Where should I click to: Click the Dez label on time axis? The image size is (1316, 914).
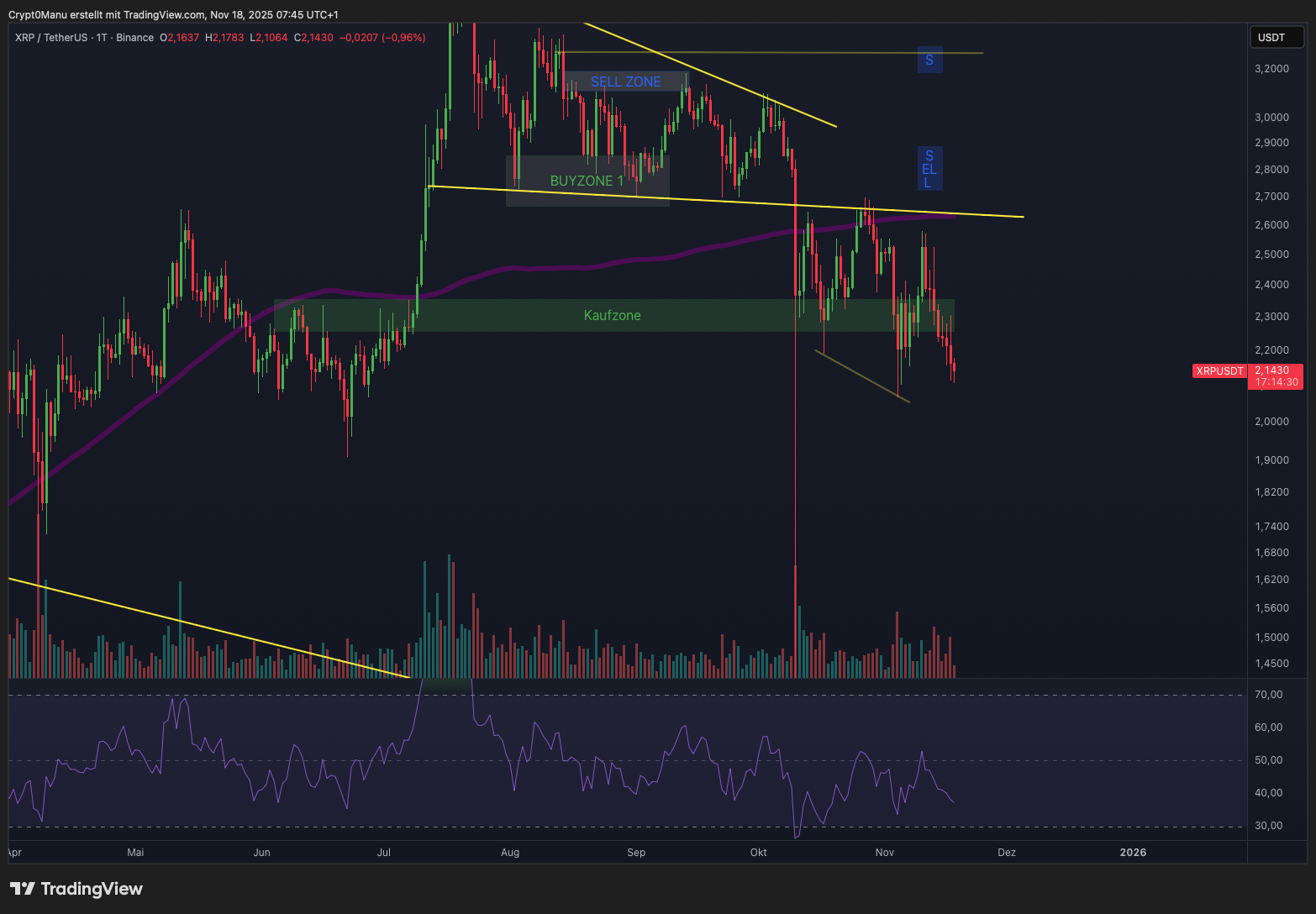(1006, 852)
